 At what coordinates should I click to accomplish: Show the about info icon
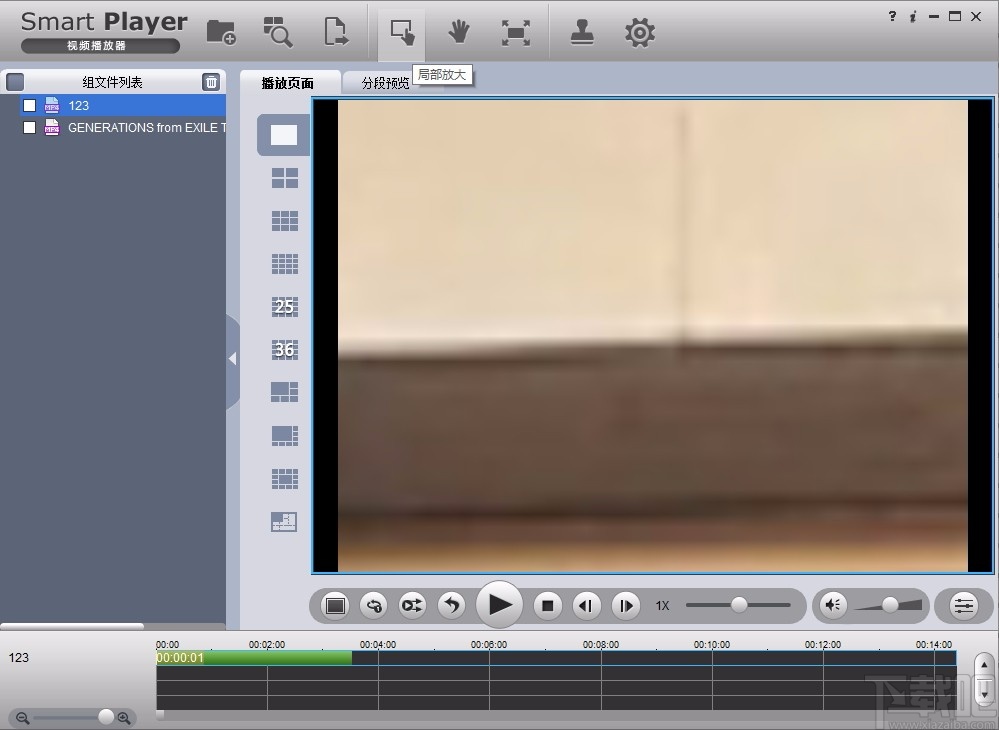tap(912, 17)
